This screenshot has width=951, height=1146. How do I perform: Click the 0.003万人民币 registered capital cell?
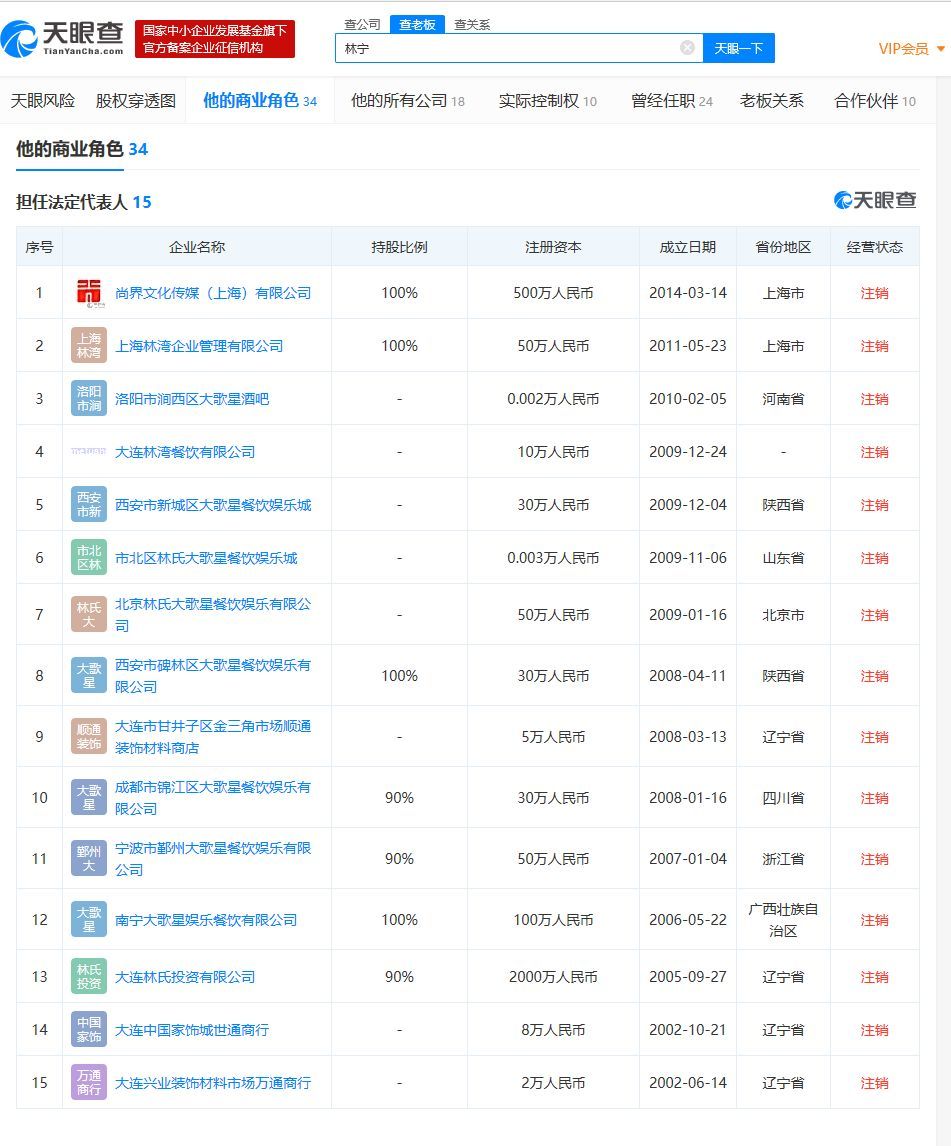pos(553,558)
